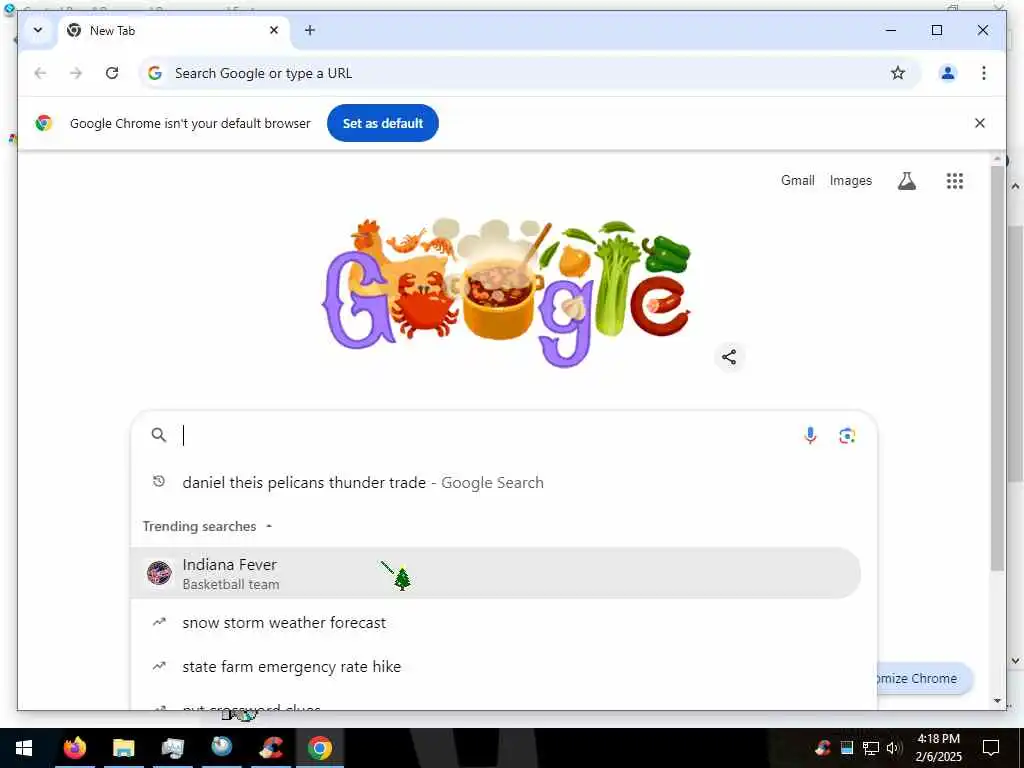Search by image with Google Lens

(847, 436)
